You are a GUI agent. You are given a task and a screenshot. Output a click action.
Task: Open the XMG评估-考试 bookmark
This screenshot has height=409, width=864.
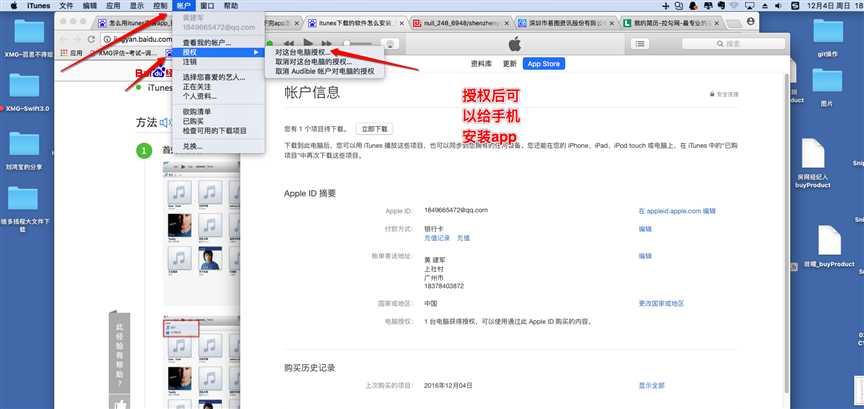tap(125, 53)
